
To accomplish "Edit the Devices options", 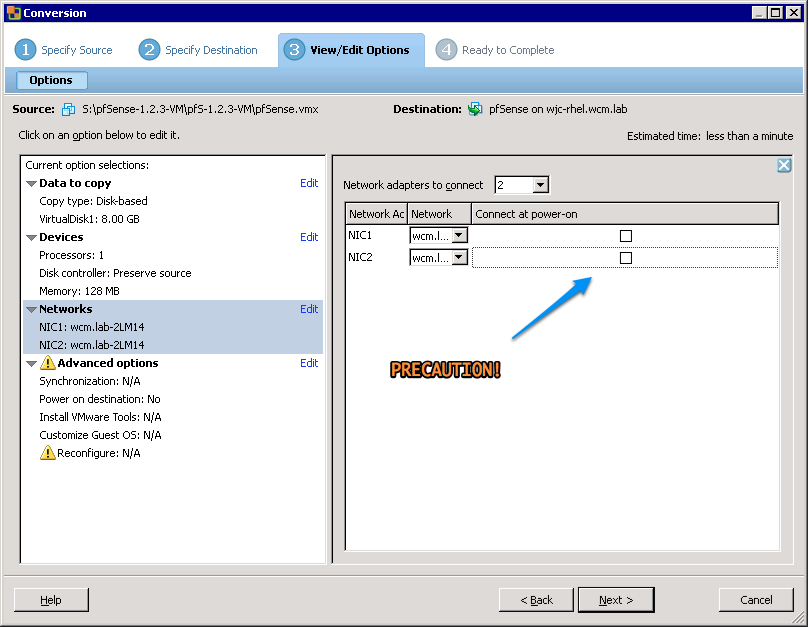I will click(309, 237).
